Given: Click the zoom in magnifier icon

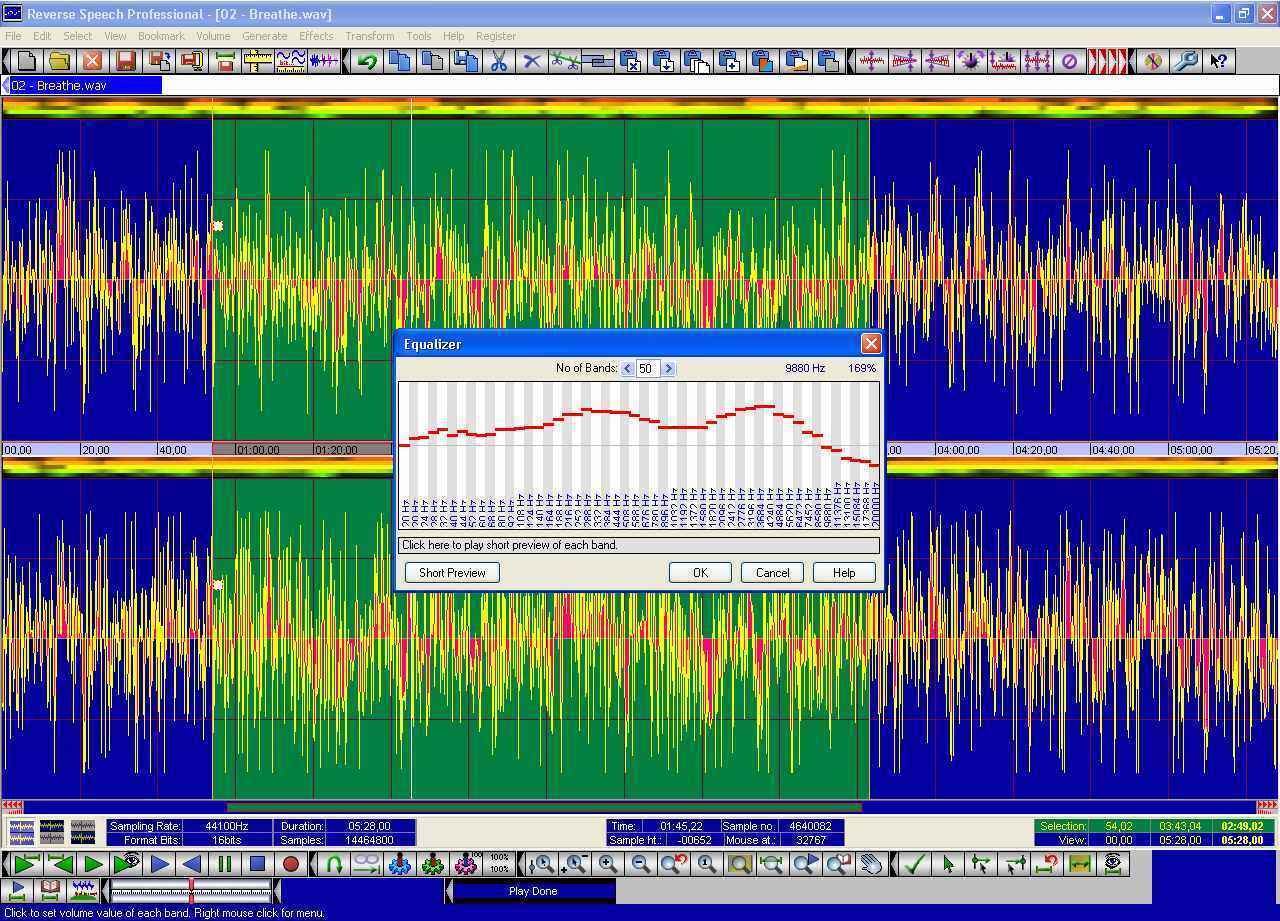Looking at the screenshot, I should [x=608, y=864].
